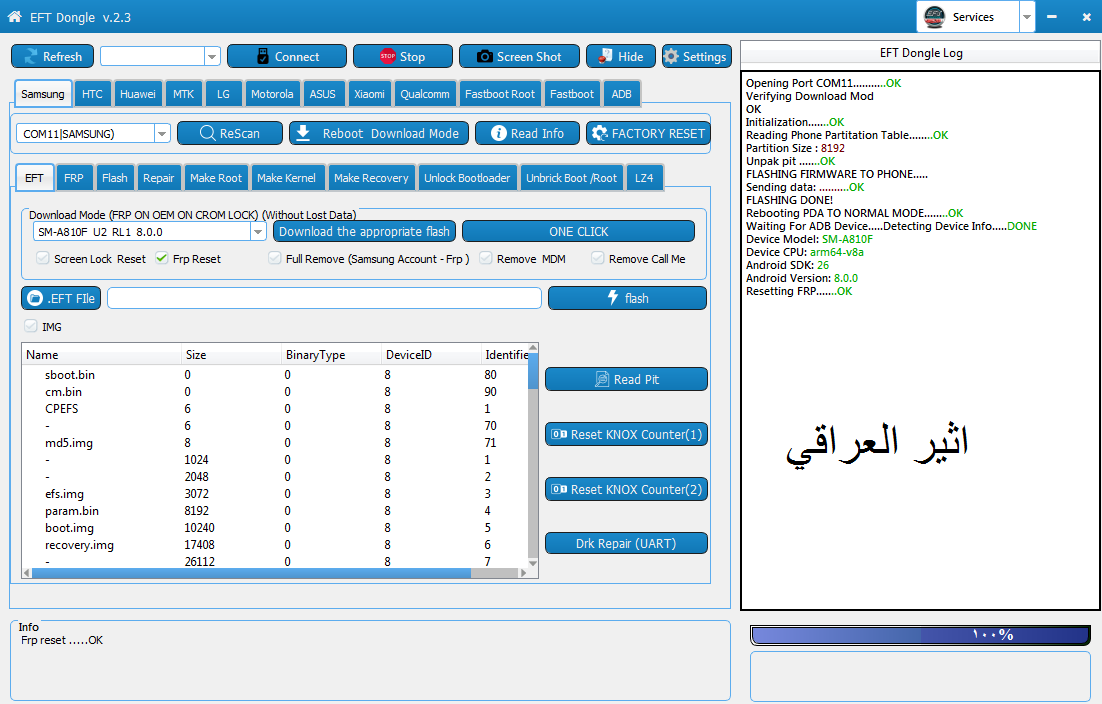
Task: Open the FRP sub-tab
Action: click(74, 178)
